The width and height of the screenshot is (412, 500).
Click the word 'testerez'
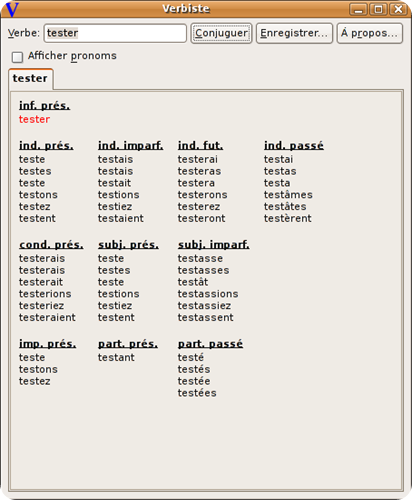coord(199,207)
